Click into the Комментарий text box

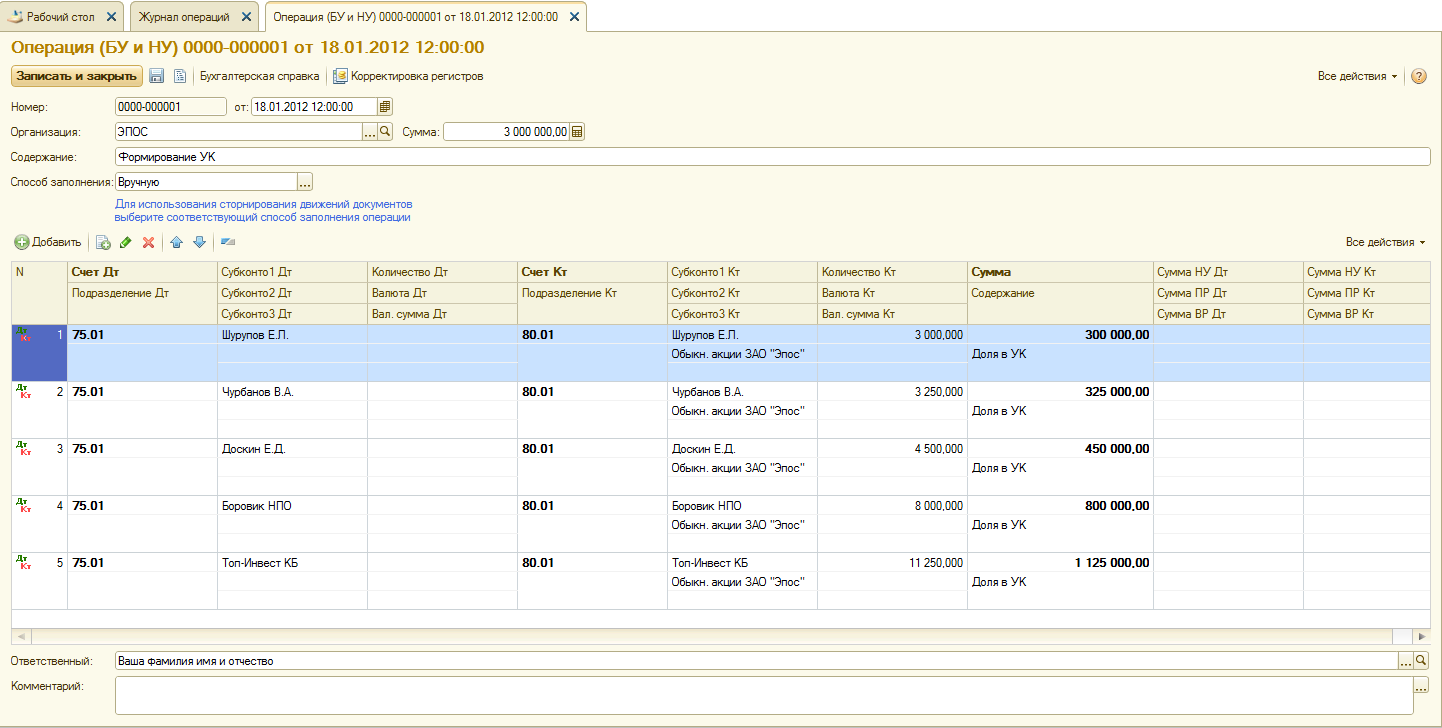[x=764, y=695]
